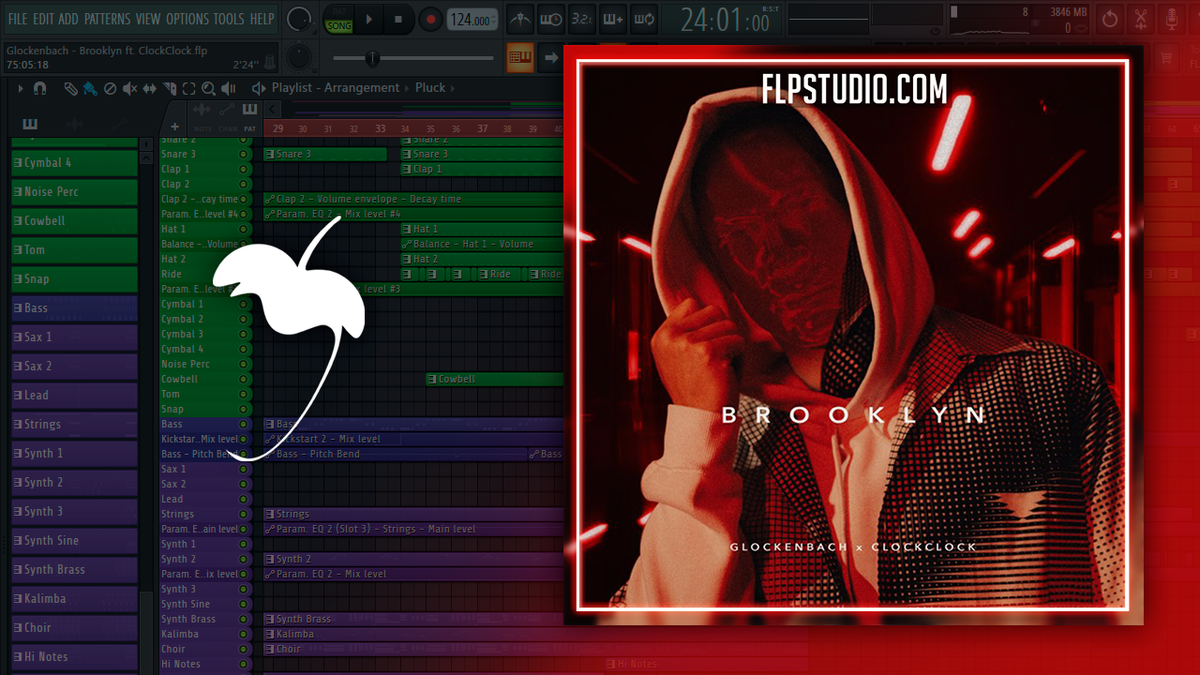The height and width of the screenshot is (675, 1200).
Task: Open Edison recording via the microphone icon
Action: tap(1172, 18)
